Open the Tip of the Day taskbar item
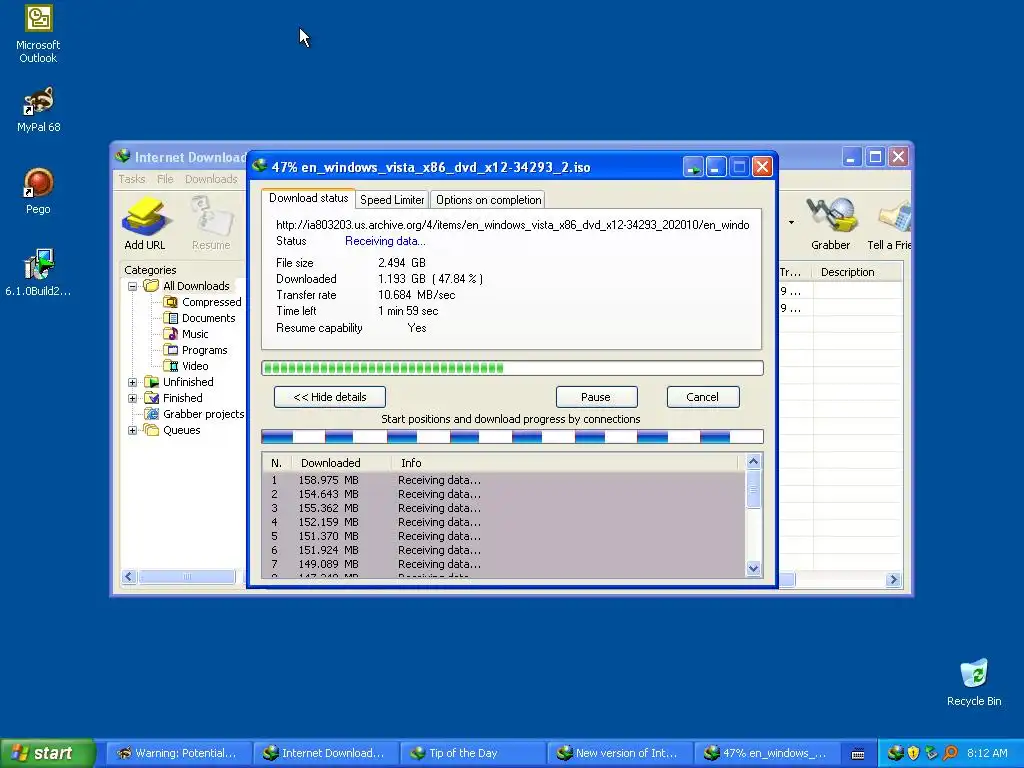Image resolution: width=1024 pixels, height=768 pixels. pyautogui.click(x=472, y=753)
